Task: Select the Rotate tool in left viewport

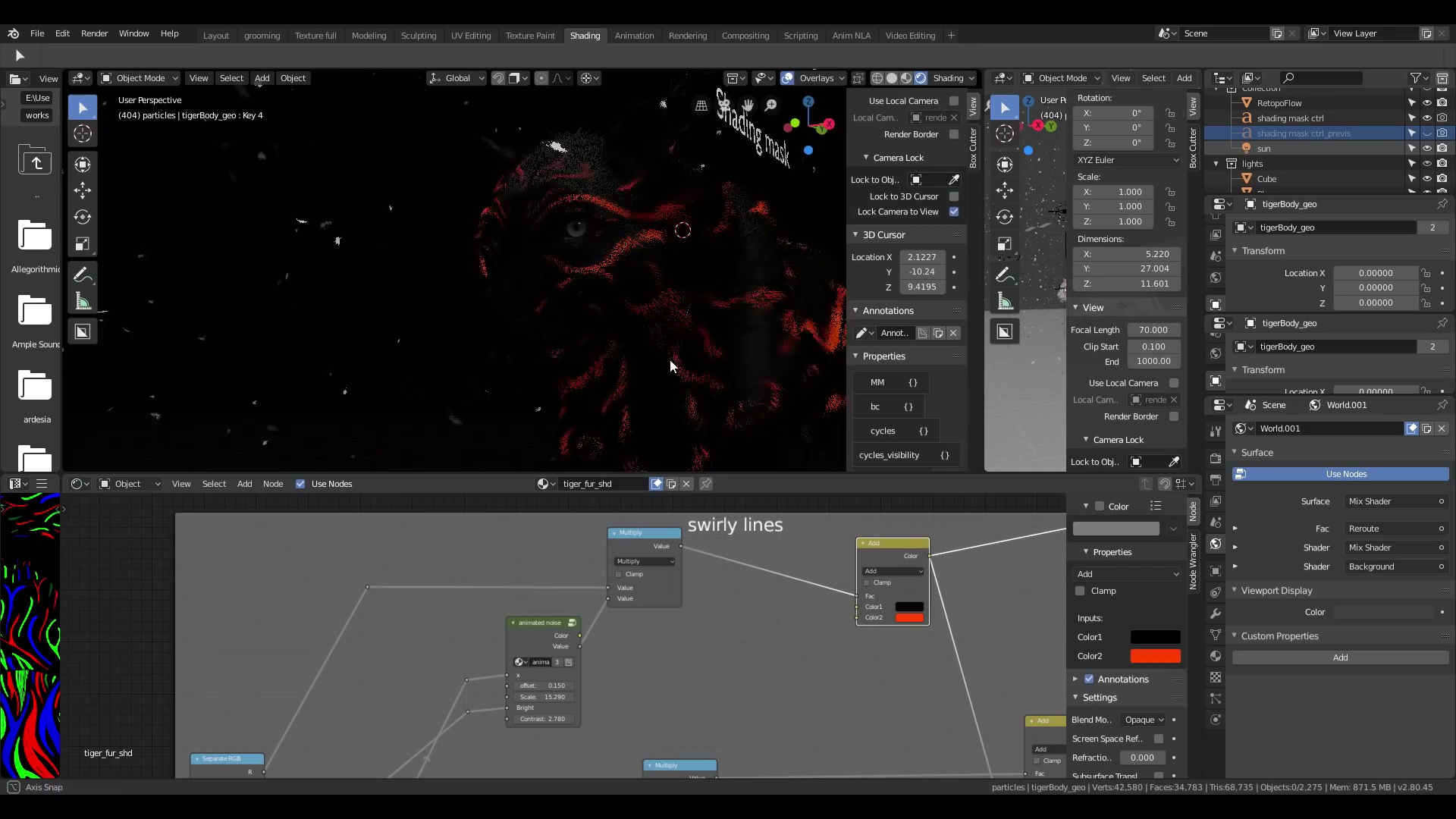Action: [83, 217]
